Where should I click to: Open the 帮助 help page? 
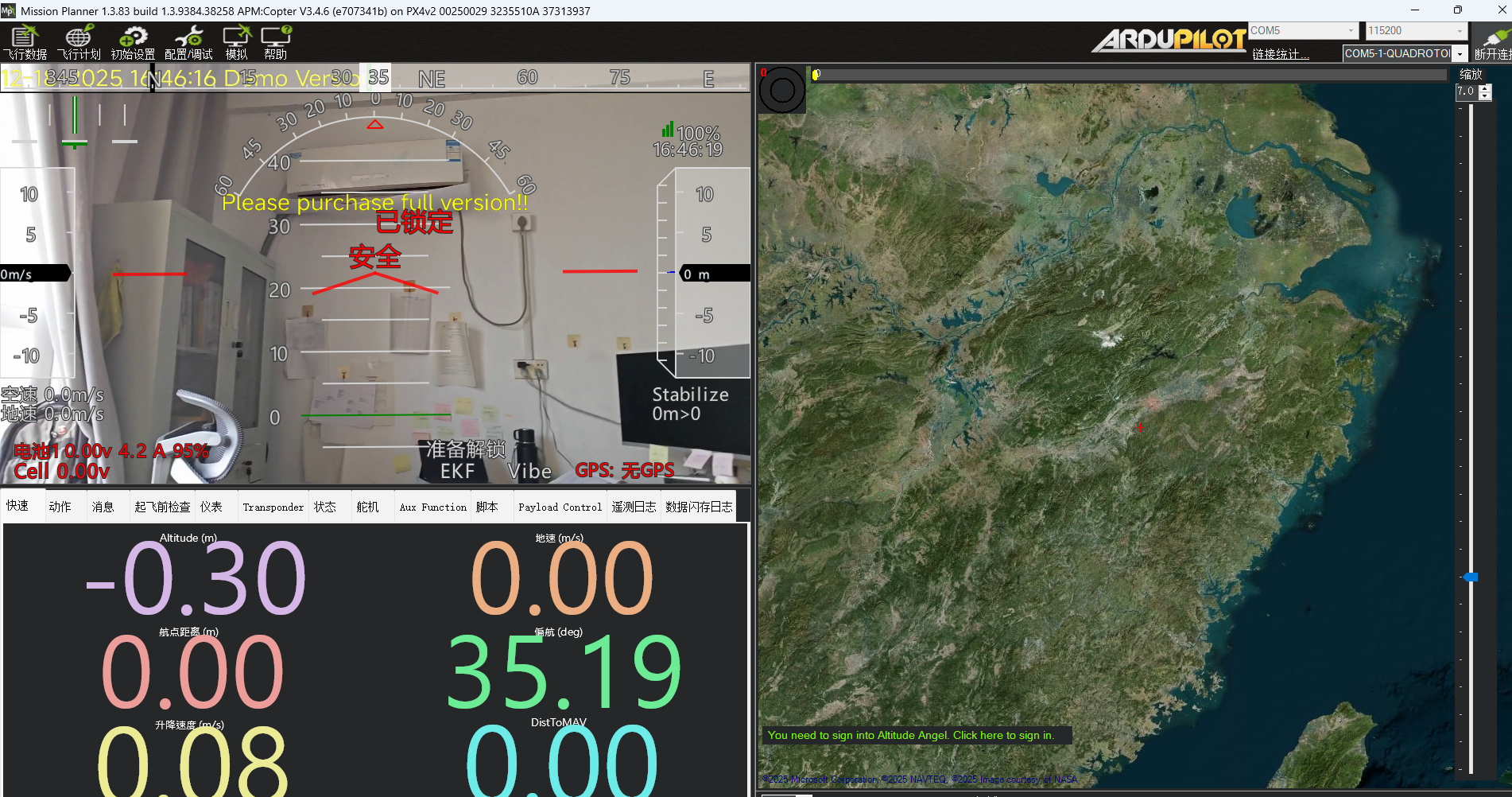point(276,42)
